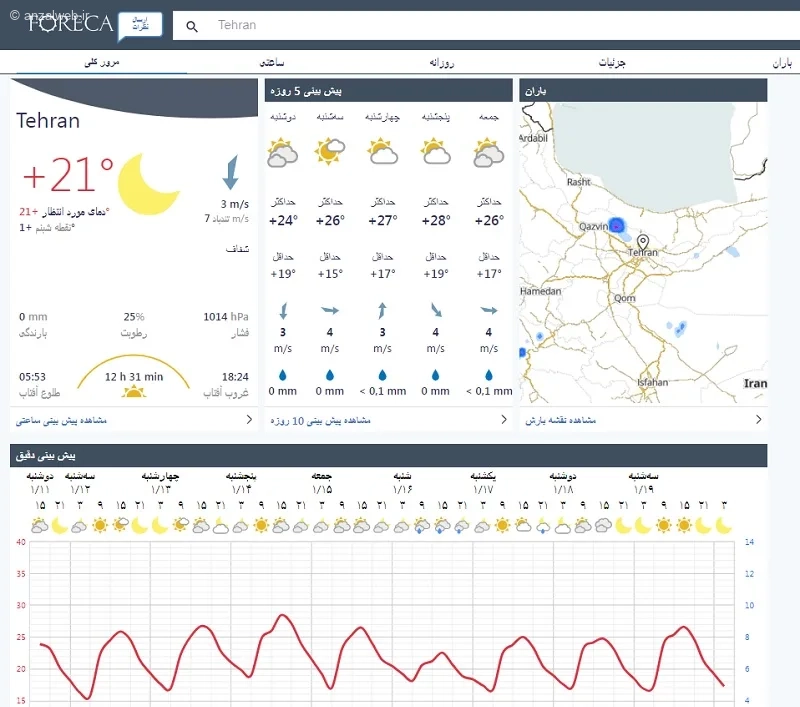
Task: Click the large crescent moon current weather icon
Action: (x=147, y=184)
